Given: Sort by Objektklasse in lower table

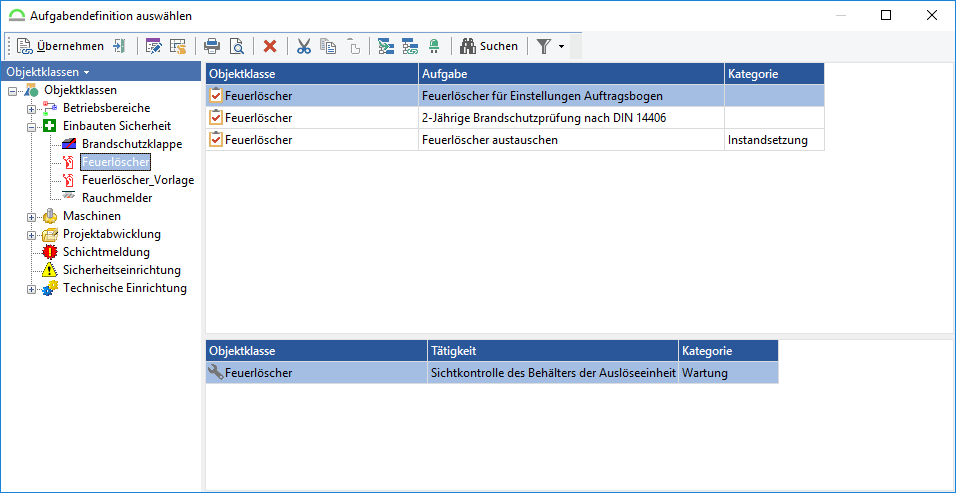Looking at the screenshot, I should coord(317,351).
